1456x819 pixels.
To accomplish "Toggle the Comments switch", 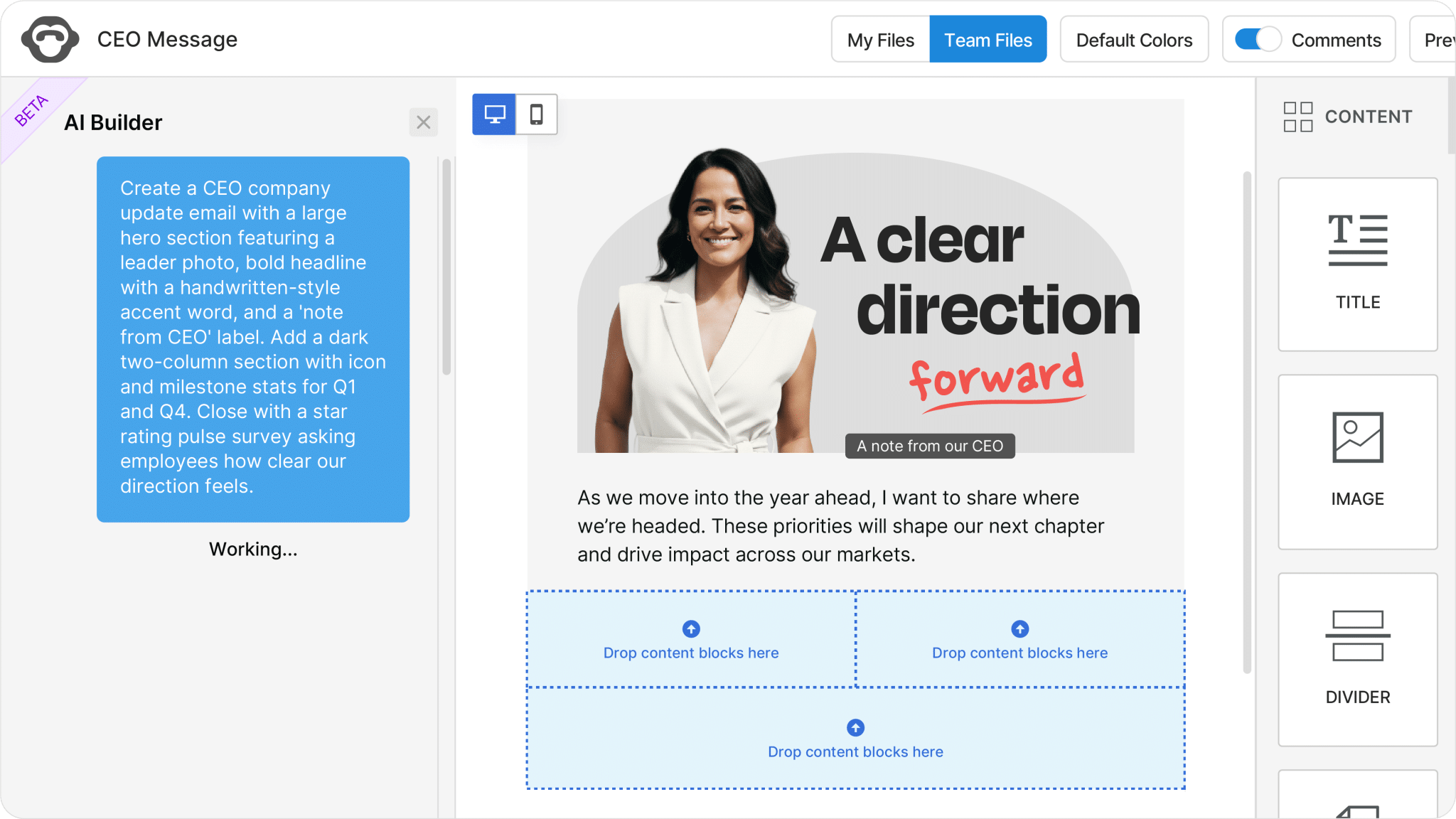I will point(1258,39).
